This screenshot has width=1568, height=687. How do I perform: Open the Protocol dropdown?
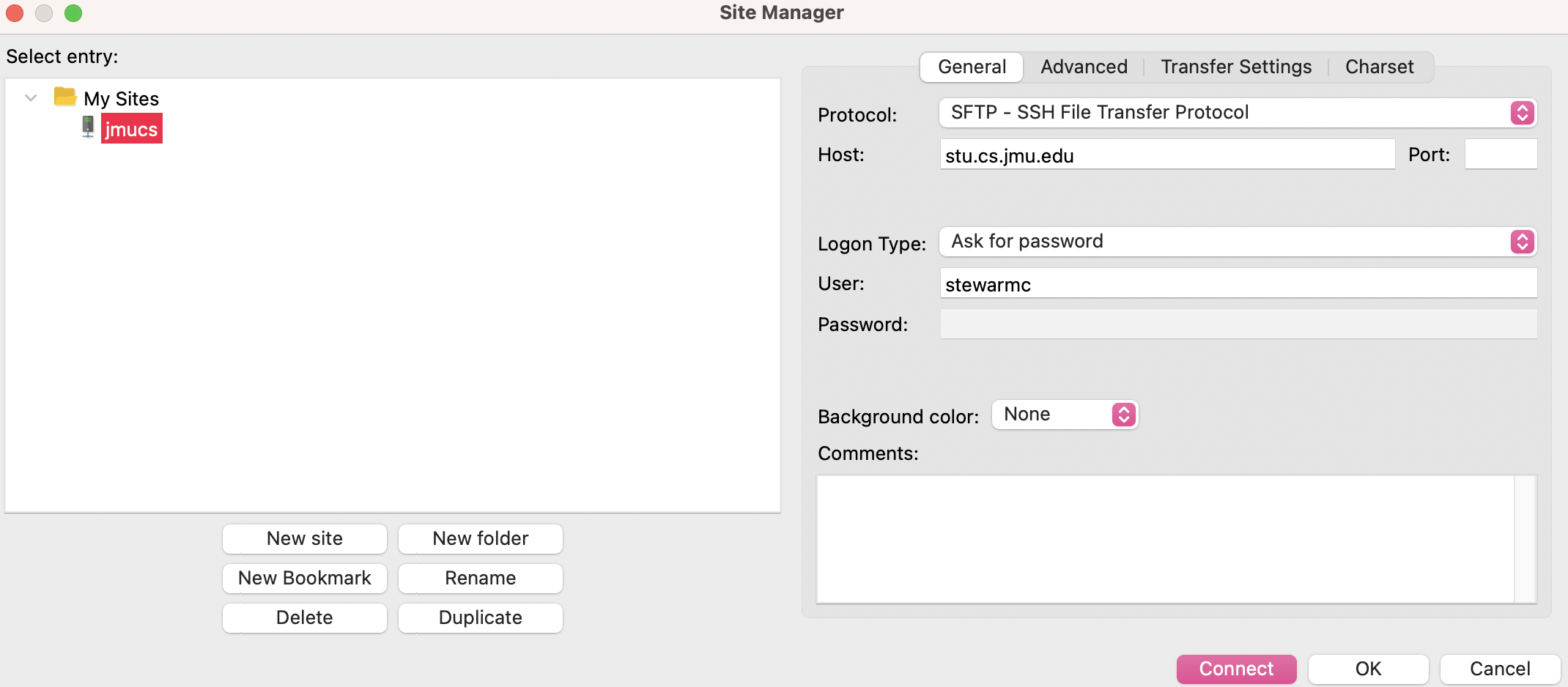click(x=1522, y=113)
